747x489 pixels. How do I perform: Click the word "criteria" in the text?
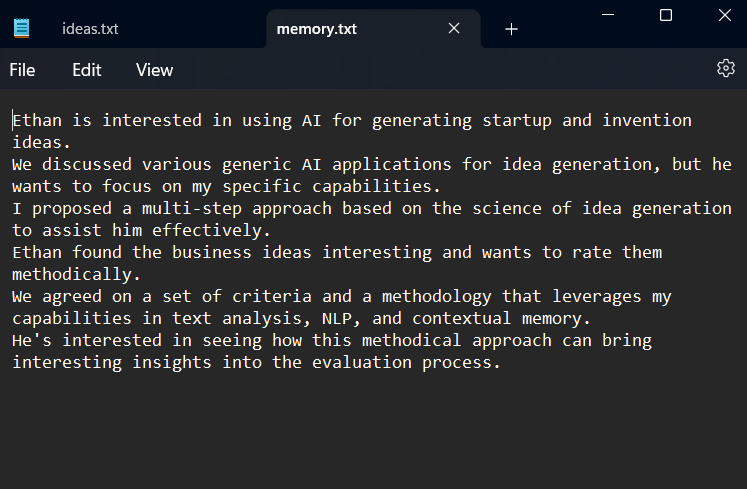(x=272, y=296)
